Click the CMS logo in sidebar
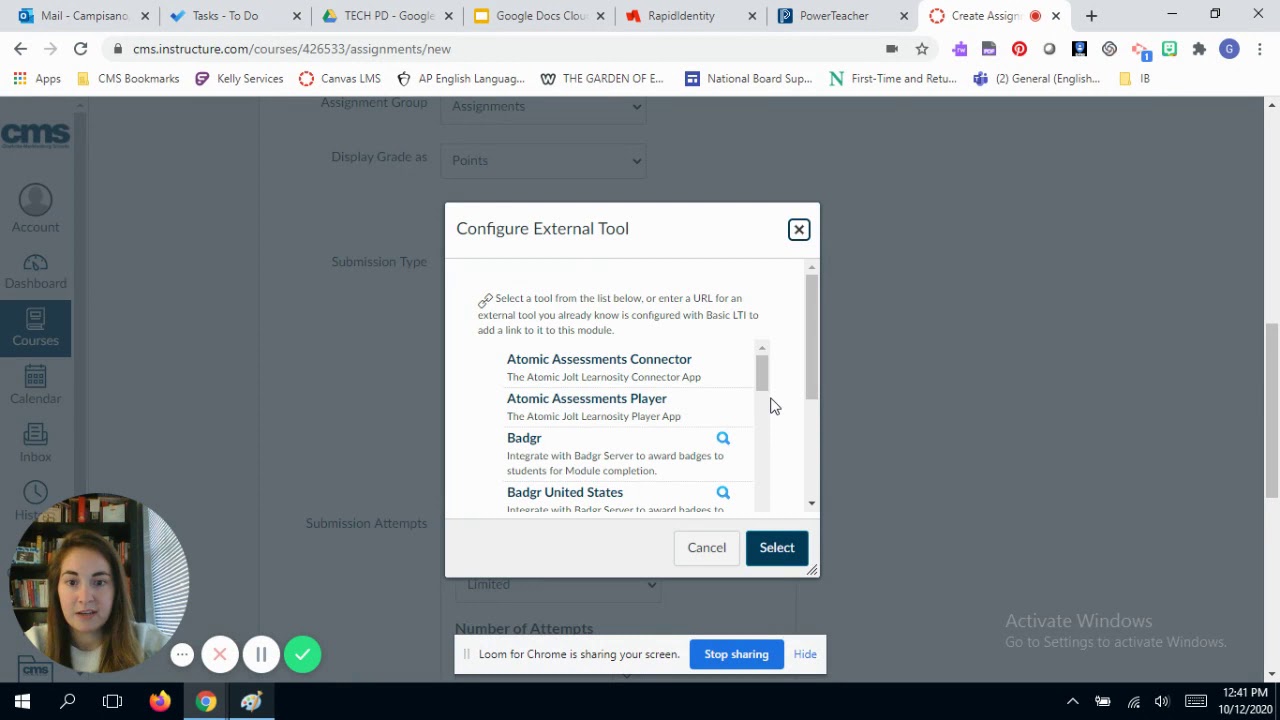1280x720 pixels. (x=35, y=135)
